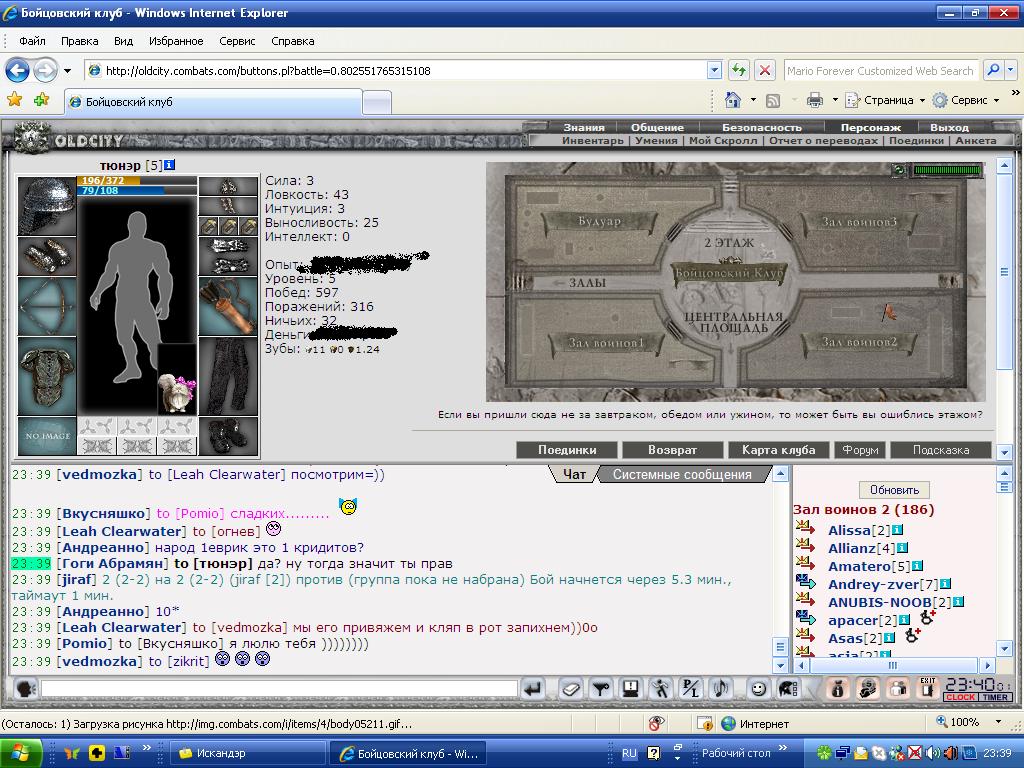Click the Mario Forever search box
This screenshot has height=768, width=1024.
click(x=880, y=71)
